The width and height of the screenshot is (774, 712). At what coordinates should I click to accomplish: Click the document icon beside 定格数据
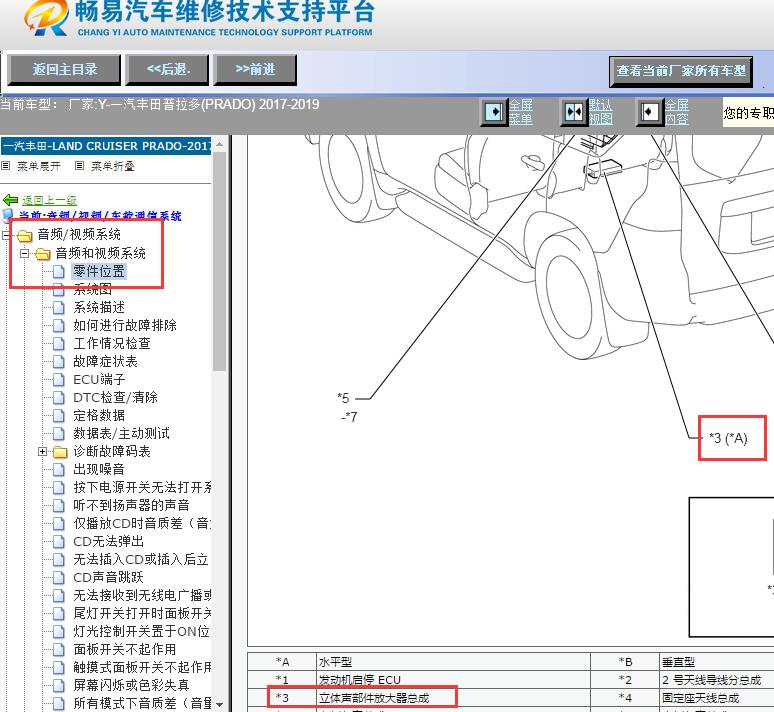coord(59,416)
